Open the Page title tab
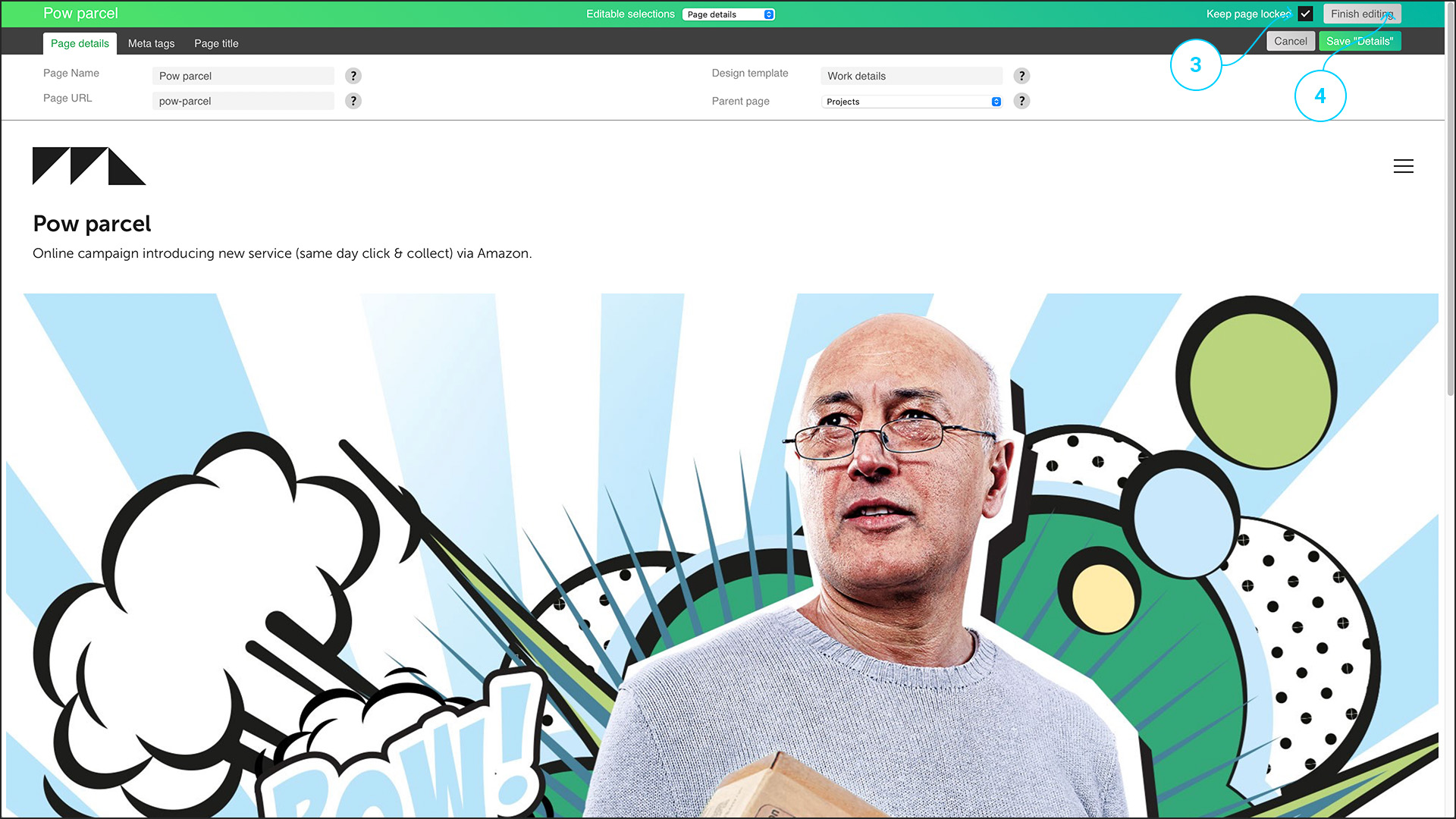Screen dimensions: 1456x819 [x=216, y=43]
